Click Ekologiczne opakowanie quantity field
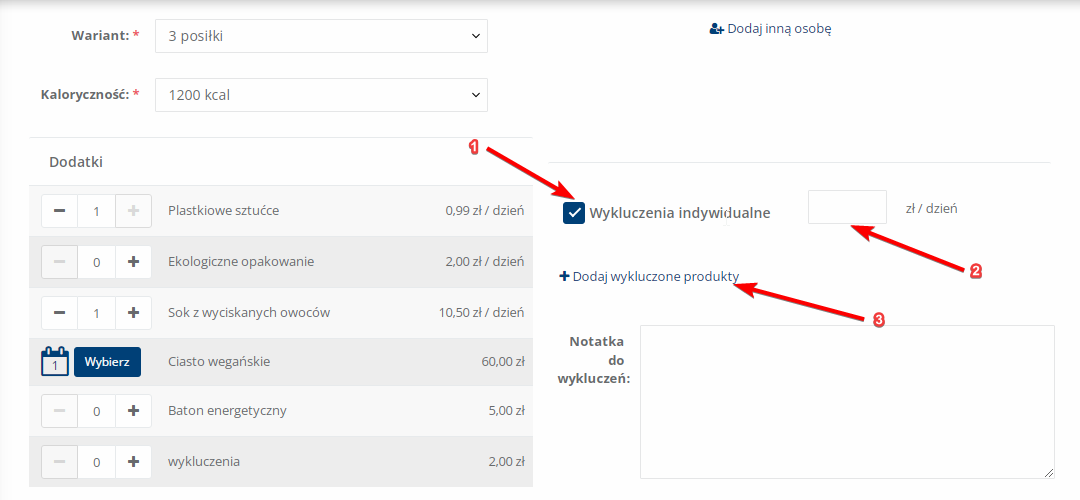Viewport: 1080px width, 500px height. pyautogui.click(x=96, y=262)
